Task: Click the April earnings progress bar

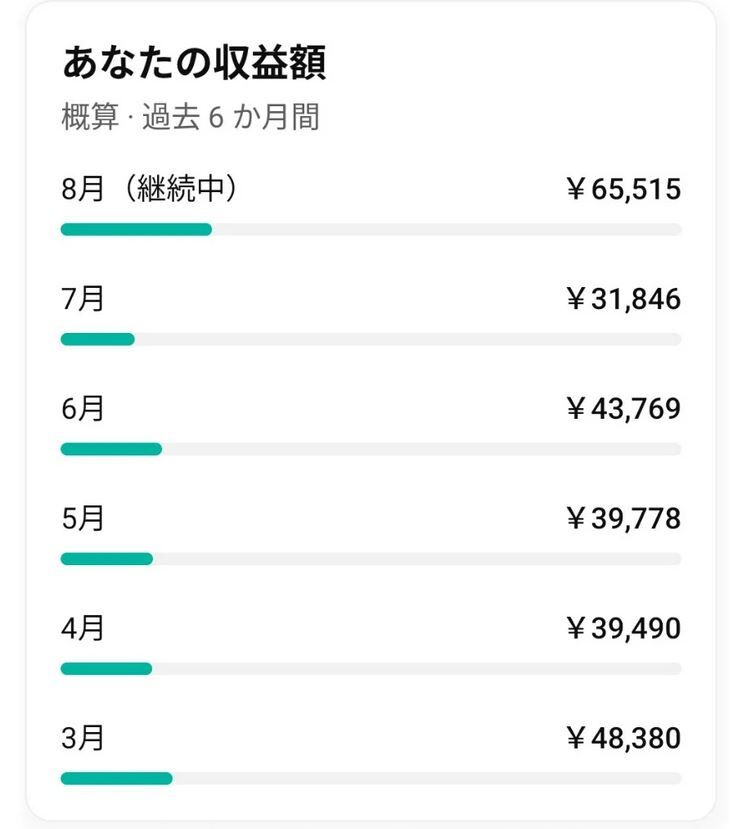Action: tap(370, 668)
